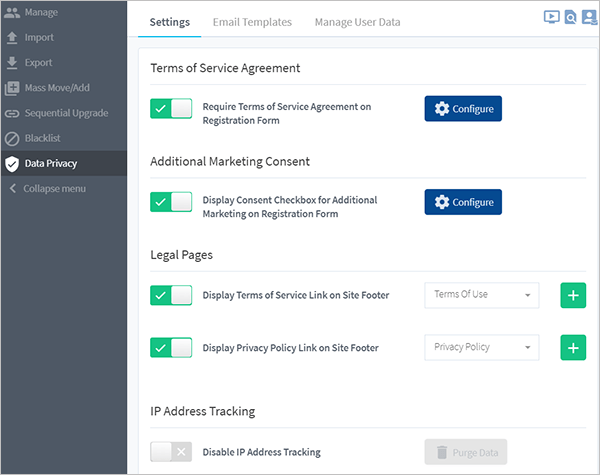The height and width of the screenshot is (475, 600).
Task: Toggle Require Terms of Service Agreement switch
Action: pyautogui.click(x=171, y=109)
